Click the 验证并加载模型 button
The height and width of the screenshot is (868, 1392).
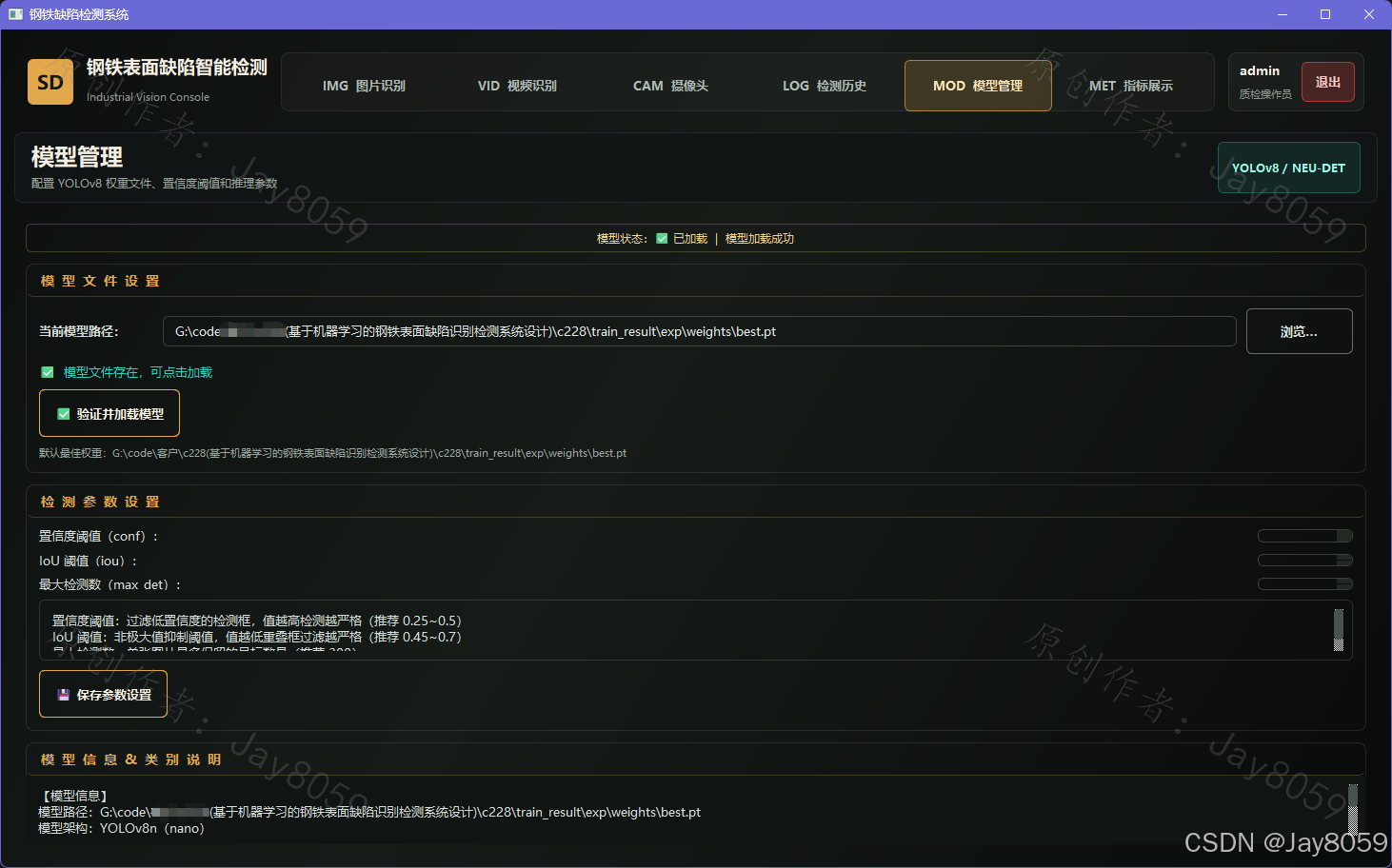click(109, 414)
